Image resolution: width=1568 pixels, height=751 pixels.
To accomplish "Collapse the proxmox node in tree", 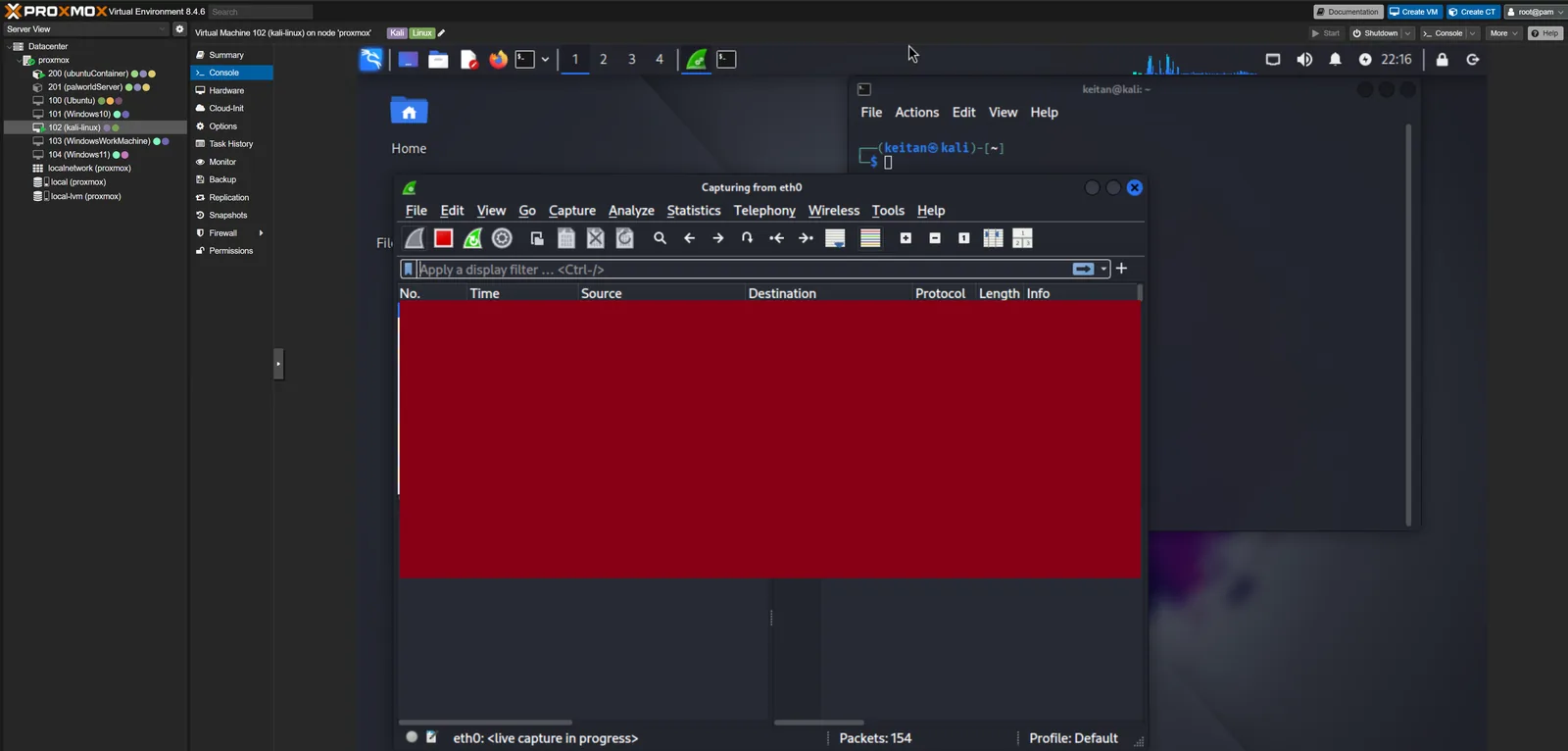I will click(19, 60).
